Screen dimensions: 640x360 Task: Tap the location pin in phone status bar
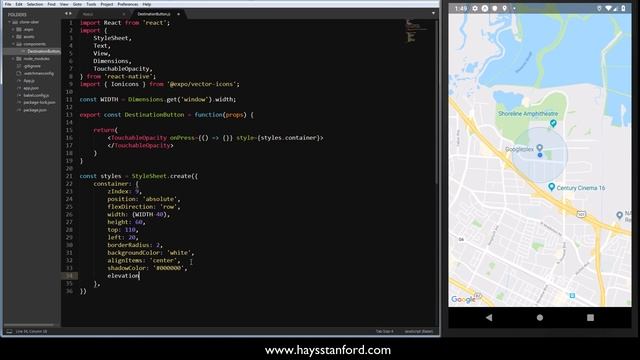[x=504, y=8]
